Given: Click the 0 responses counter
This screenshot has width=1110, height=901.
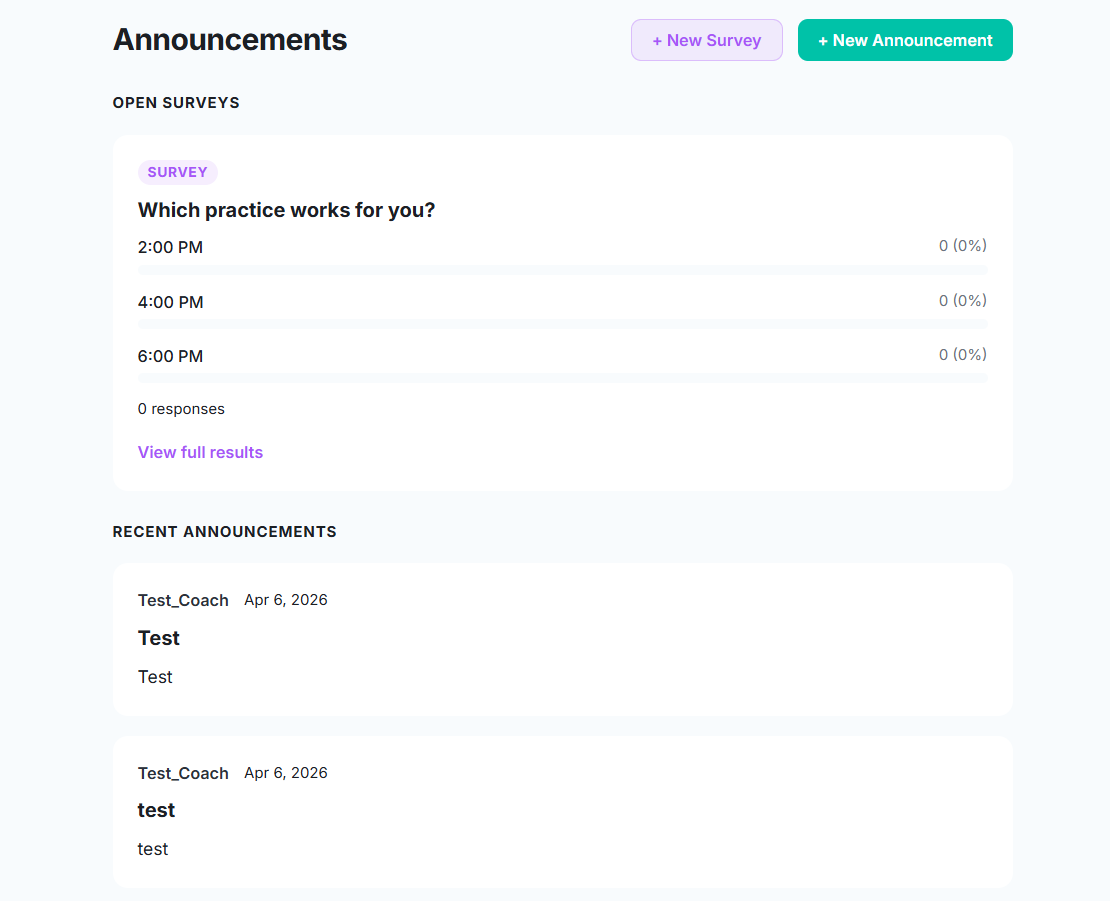Looking at the screenshot, I should (181, 408).
